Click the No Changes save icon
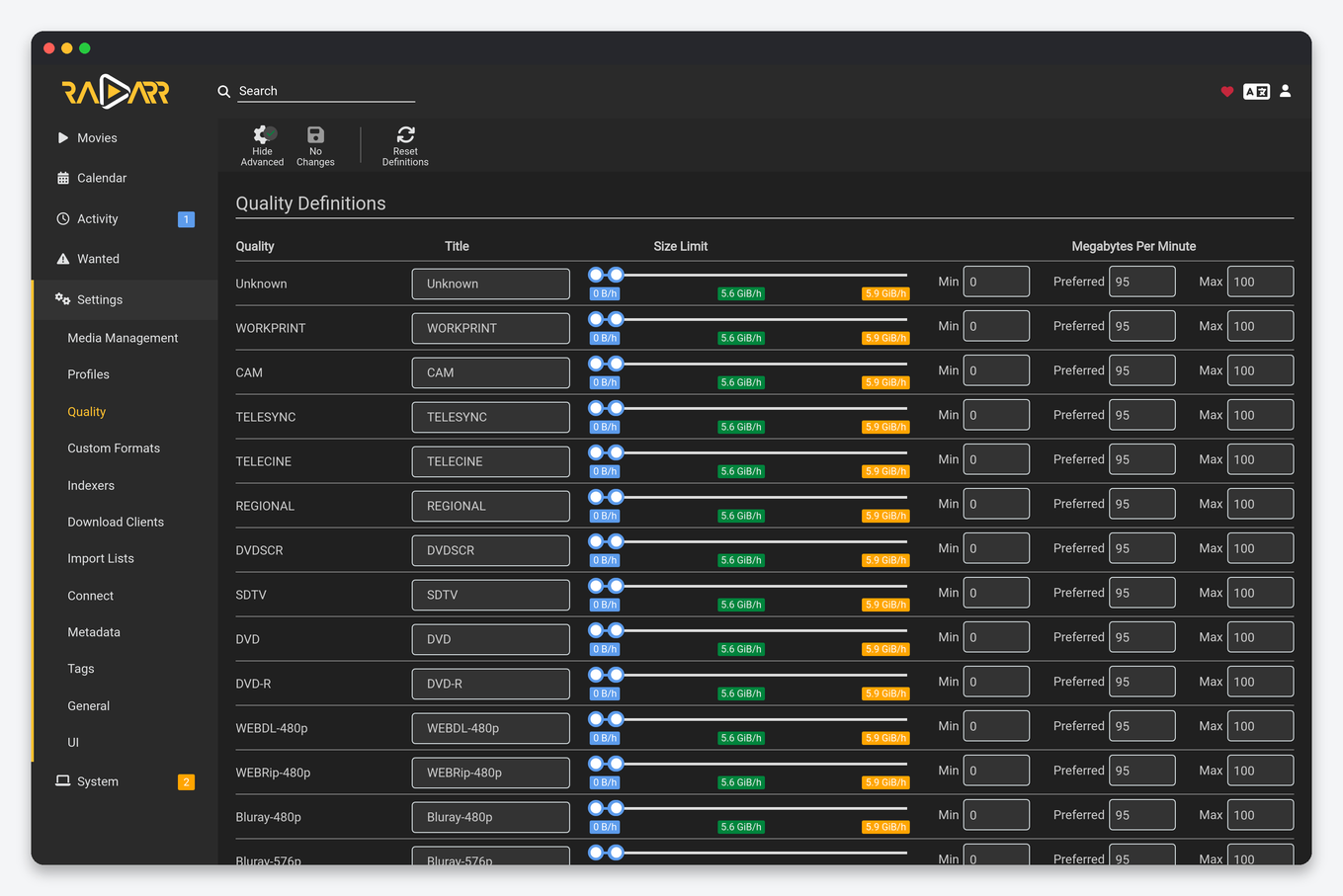1343x896 pixels. coord(315,134)
